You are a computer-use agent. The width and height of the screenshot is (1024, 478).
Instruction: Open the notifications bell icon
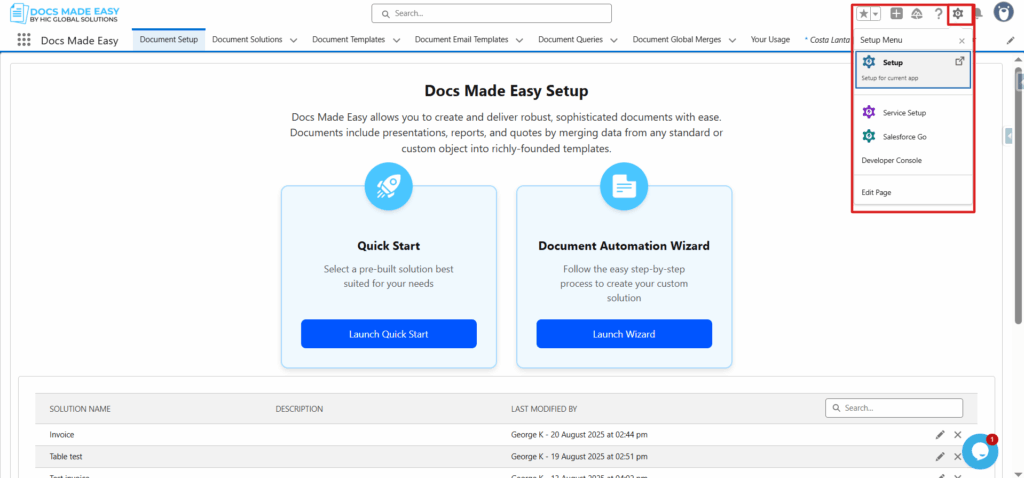click(978, 14)
